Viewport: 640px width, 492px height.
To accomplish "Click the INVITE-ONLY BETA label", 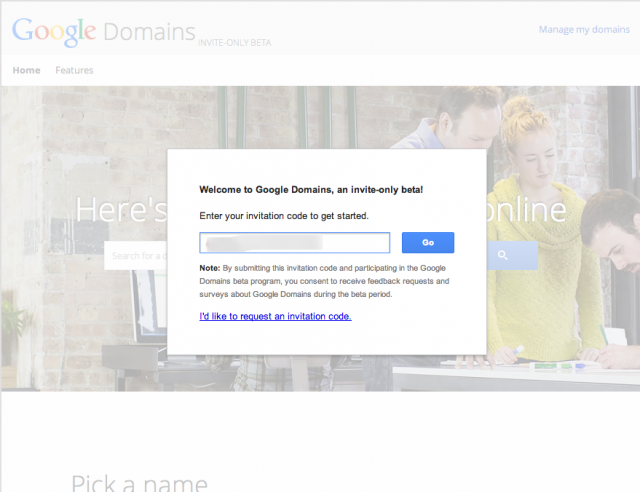I will point(235,43).
